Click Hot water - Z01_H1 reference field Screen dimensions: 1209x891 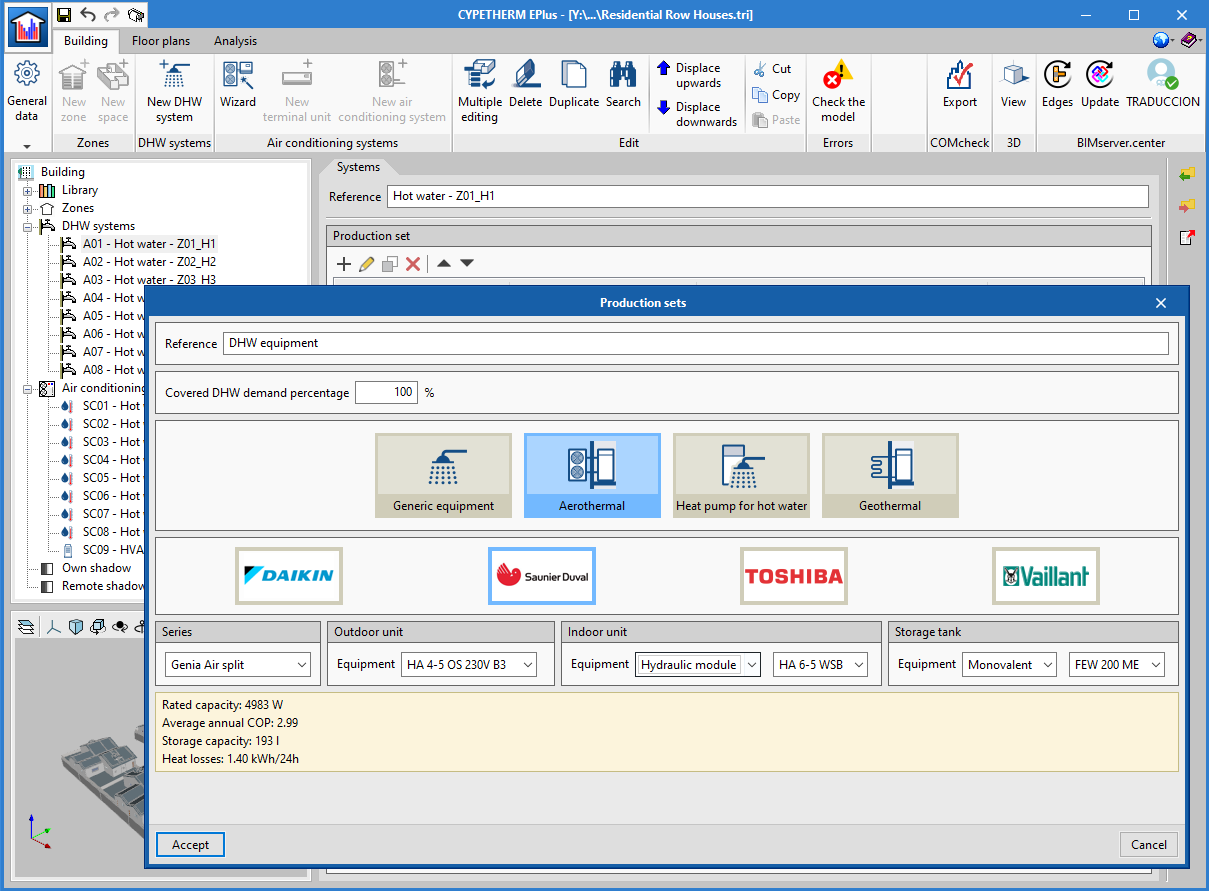768,197
